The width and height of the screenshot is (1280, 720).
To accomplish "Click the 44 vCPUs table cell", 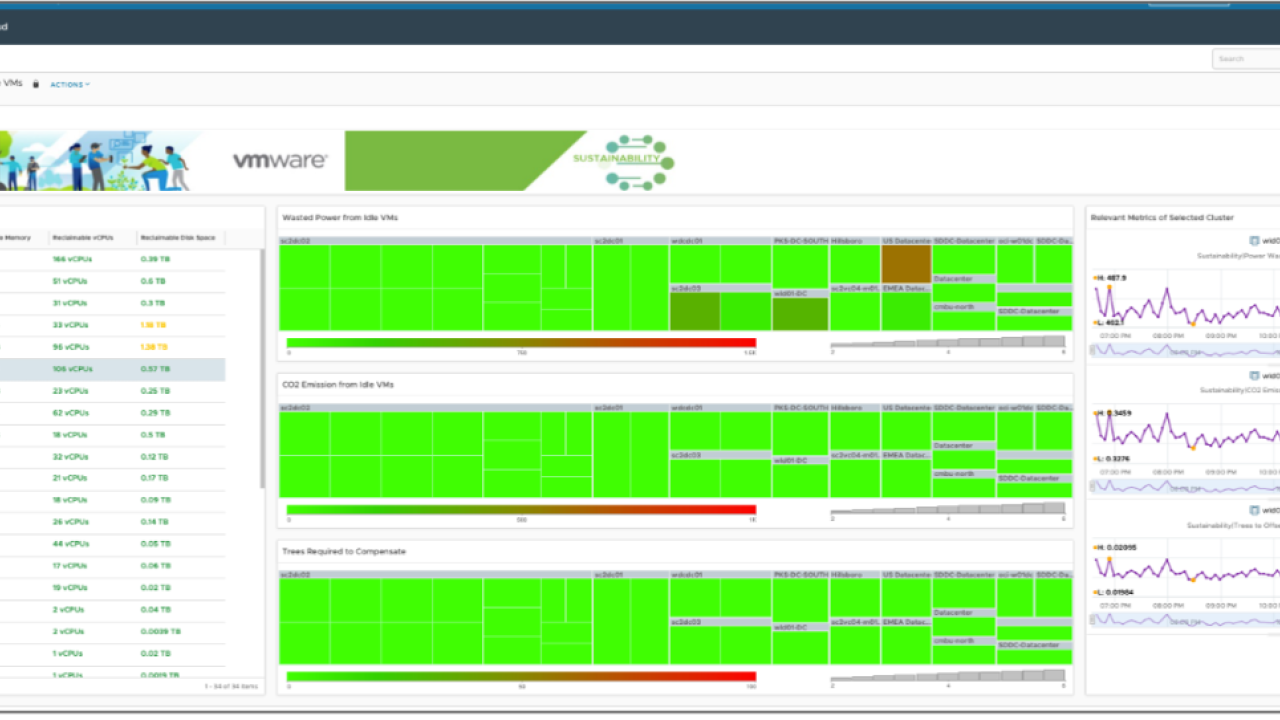I will (x=70, y=544).
